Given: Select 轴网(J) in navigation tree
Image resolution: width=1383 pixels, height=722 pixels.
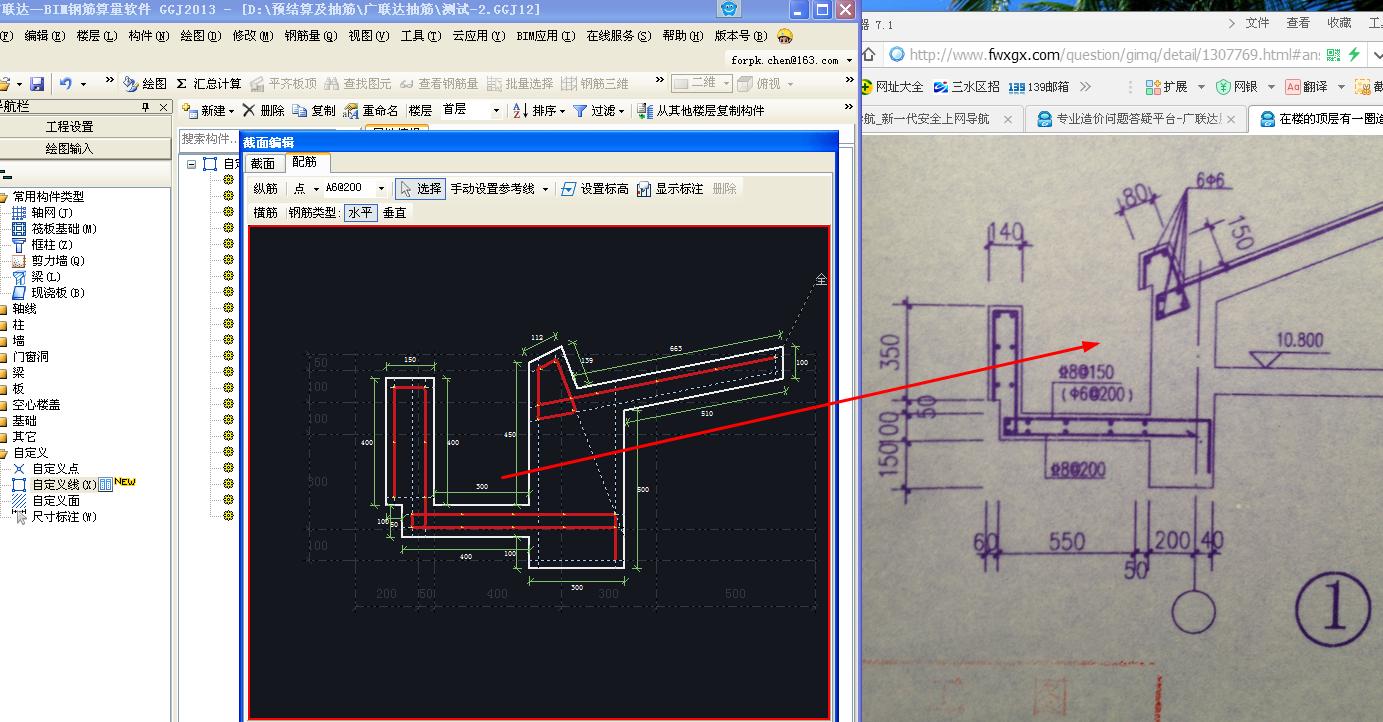Looking at the screenshot, I should click(x=43, y=213).
